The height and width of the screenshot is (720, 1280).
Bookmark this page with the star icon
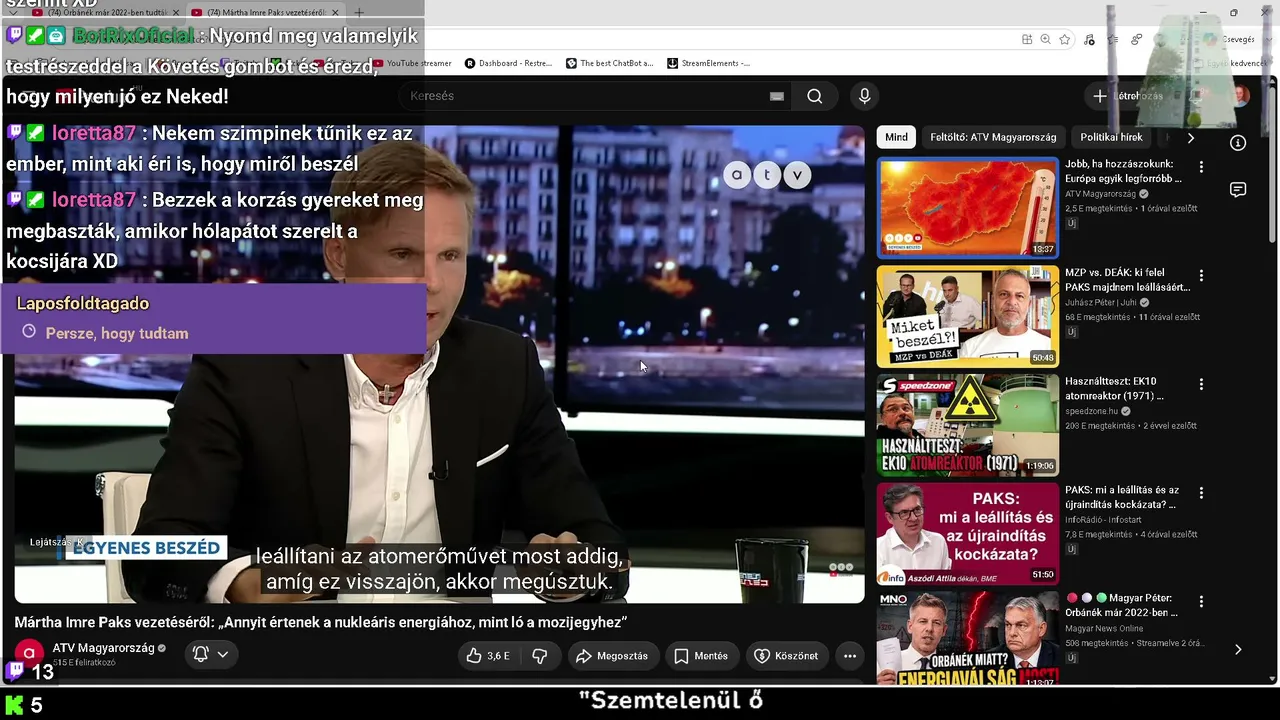tap(1065, 40)
